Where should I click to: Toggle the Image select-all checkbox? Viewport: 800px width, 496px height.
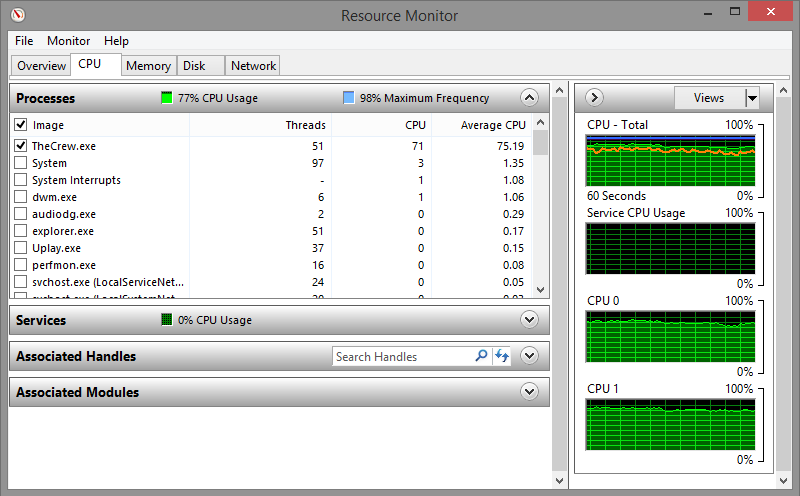point(20,125)
